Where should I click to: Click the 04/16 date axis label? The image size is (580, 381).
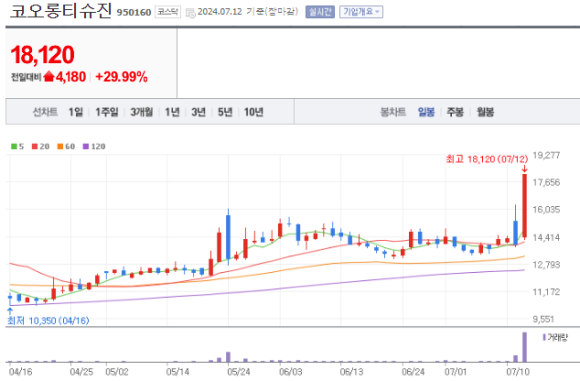20,371
